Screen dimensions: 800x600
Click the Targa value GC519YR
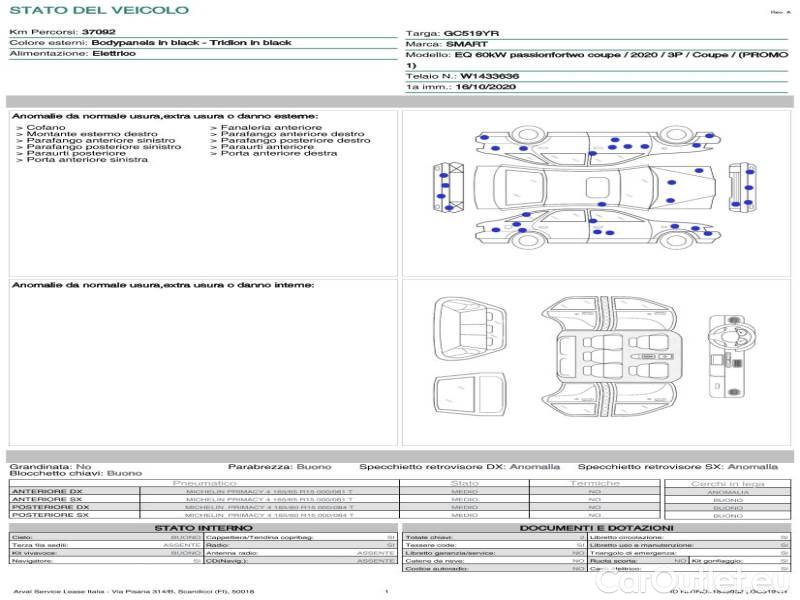pos(471,34)
